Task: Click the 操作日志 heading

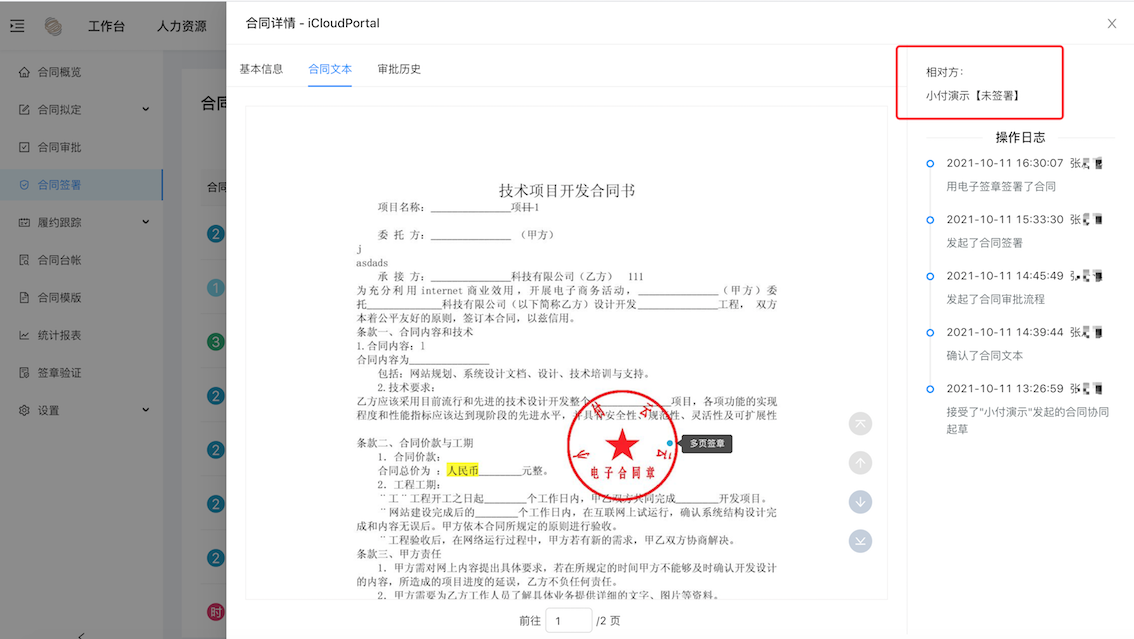Action: pyautogui.click(x=1020, y=137)
